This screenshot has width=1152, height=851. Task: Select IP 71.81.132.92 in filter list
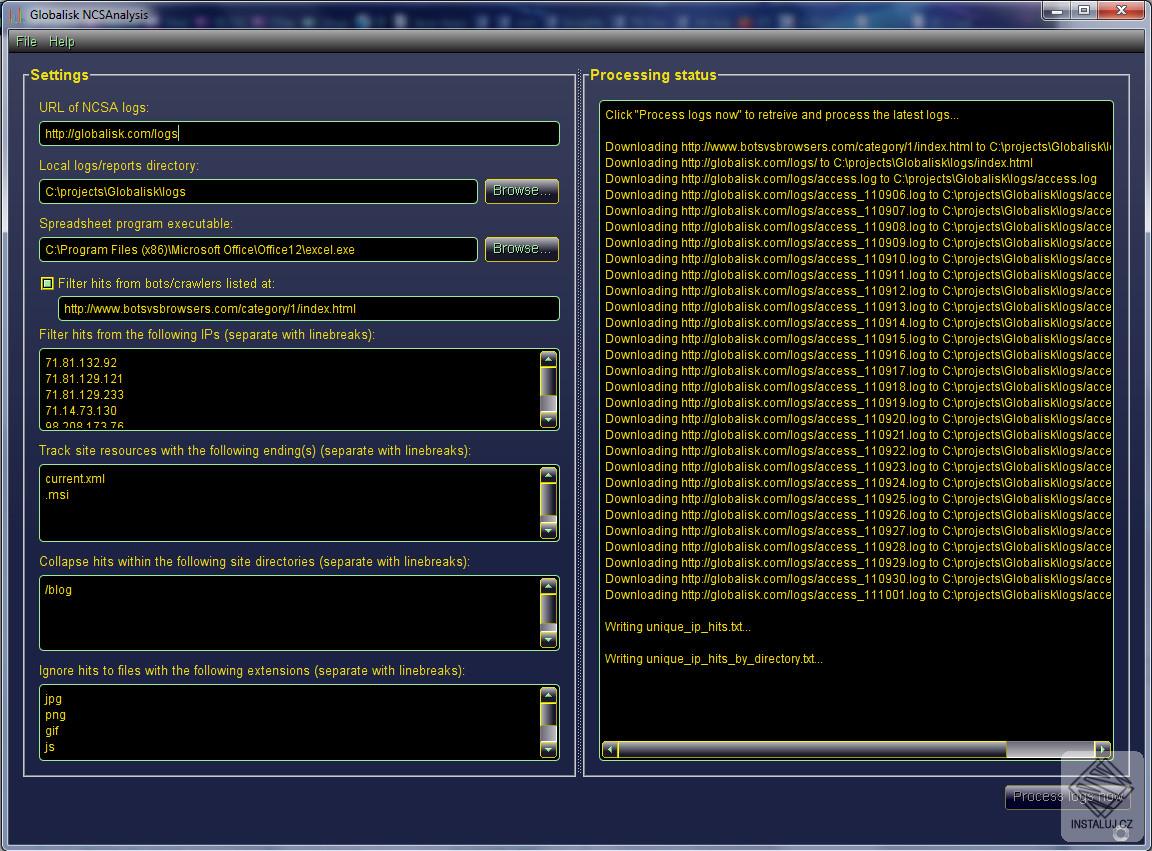81,362
